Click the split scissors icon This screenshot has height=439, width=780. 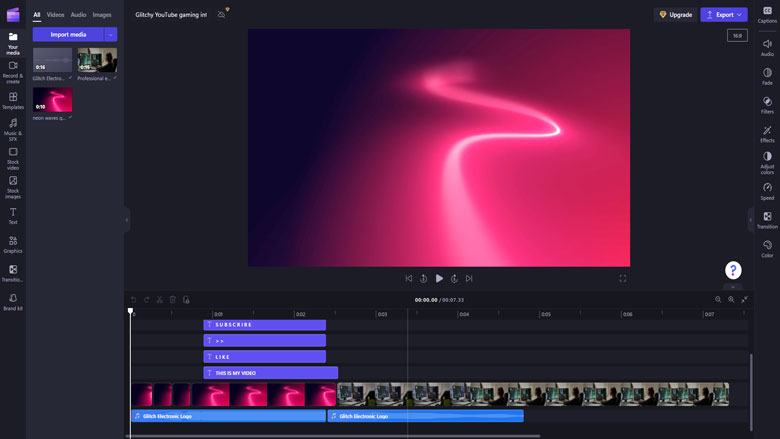click(x=160, y=300)
